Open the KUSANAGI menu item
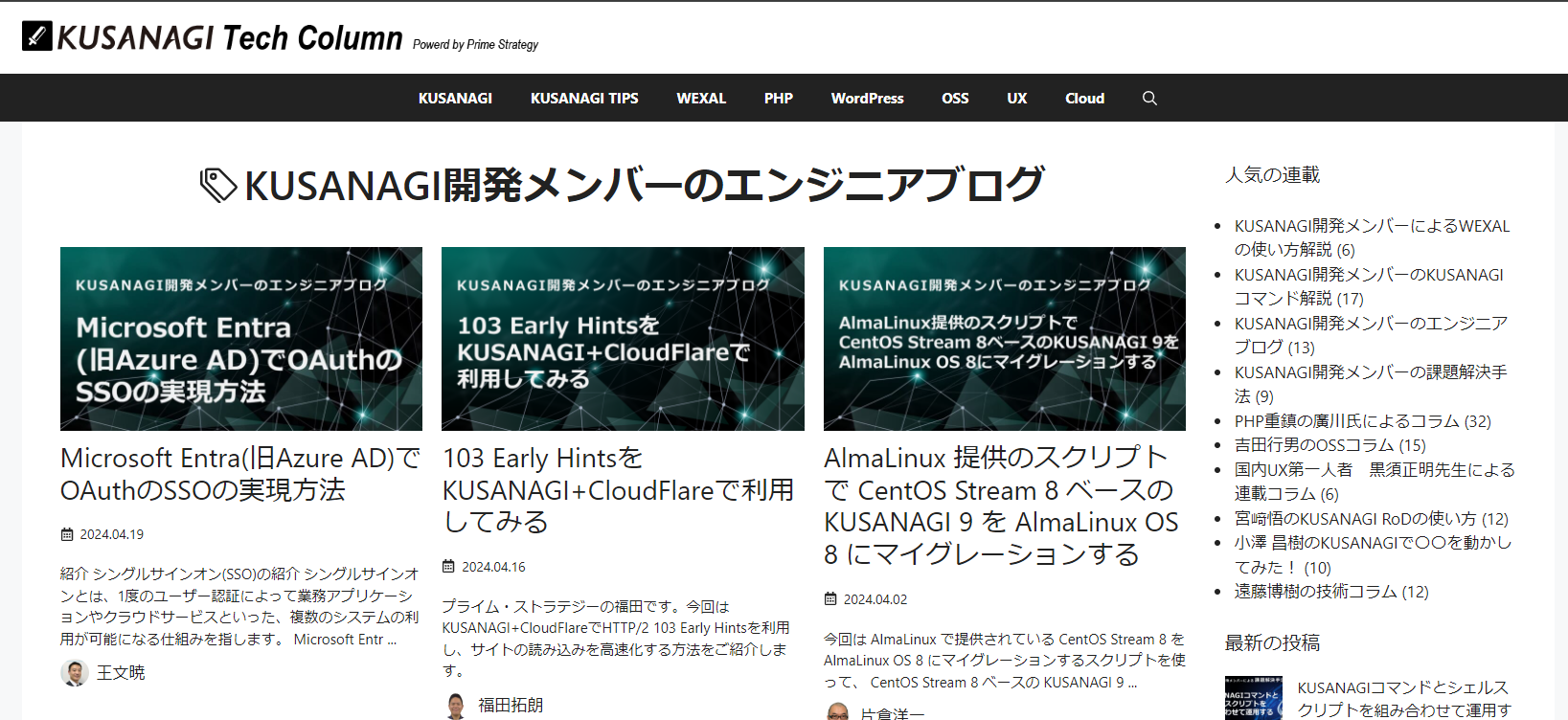 (455, 98)
